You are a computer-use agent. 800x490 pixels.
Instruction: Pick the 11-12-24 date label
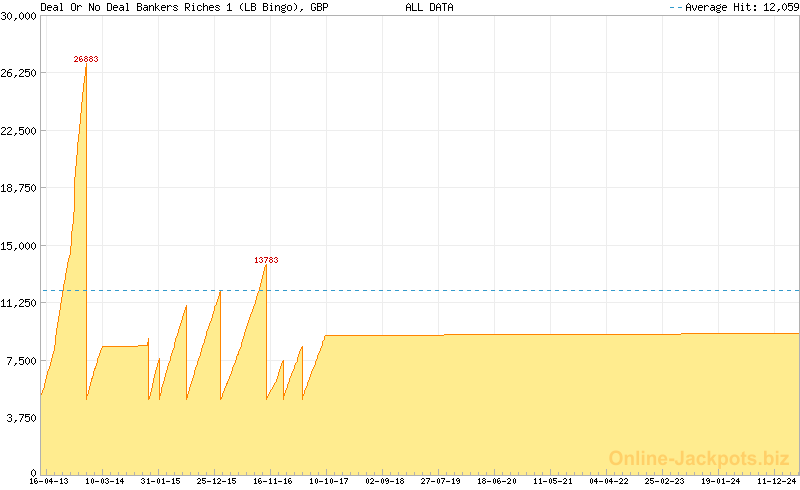(x=777, y=481)
